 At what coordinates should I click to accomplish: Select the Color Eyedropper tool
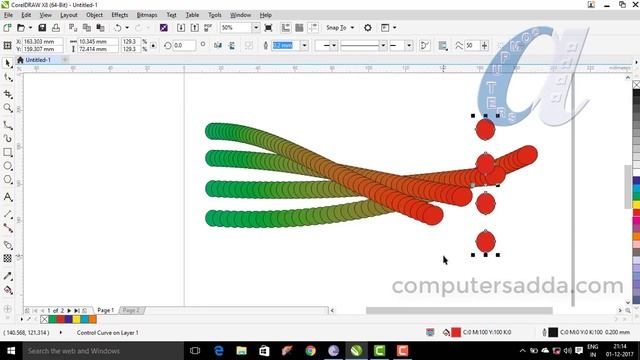point(7,276)
